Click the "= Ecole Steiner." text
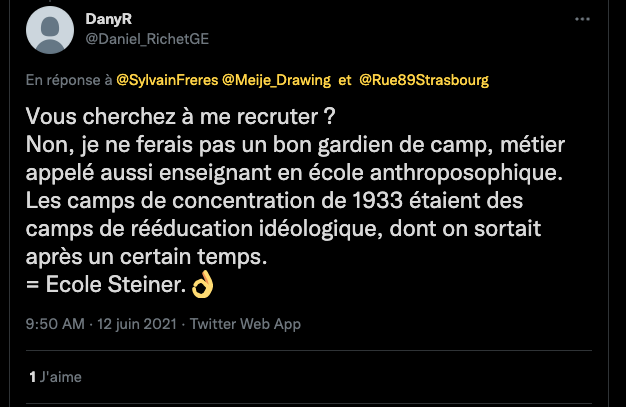The height and width of the screenshot is (407, 626). (105, 286)
